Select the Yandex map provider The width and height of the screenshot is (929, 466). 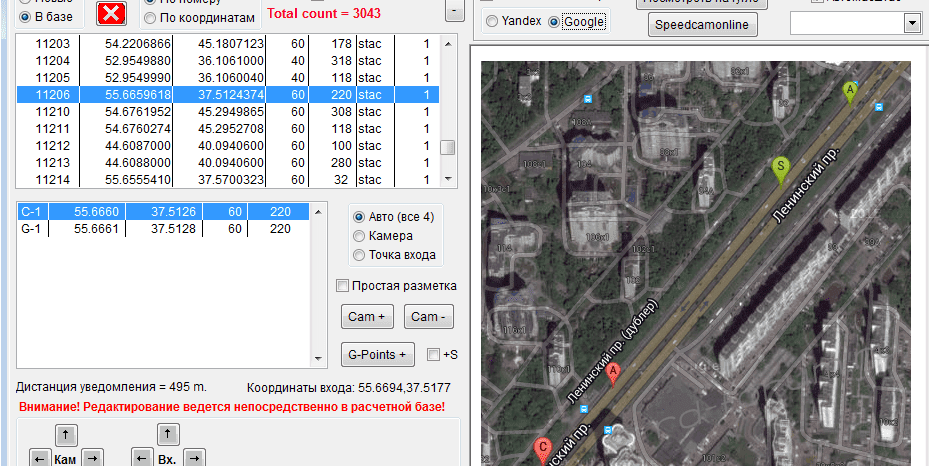click(x=492, y=22)
